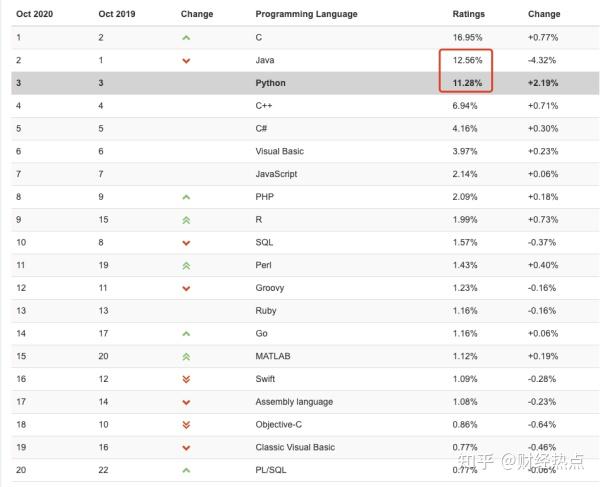Click the red down arrow for Groovy
Viewport: 600px width, 487px height.
coord(186,288)
